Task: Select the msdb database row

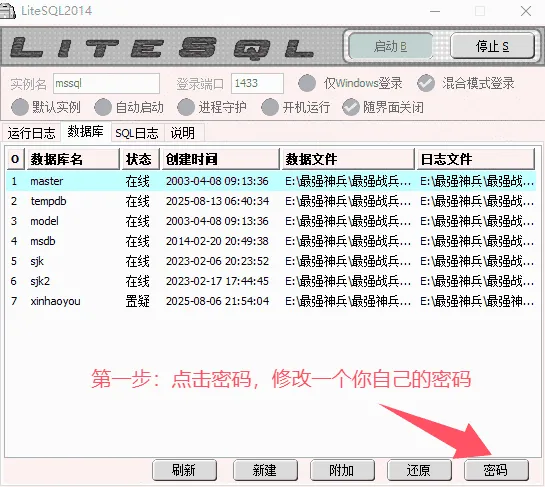Action: 271,241
